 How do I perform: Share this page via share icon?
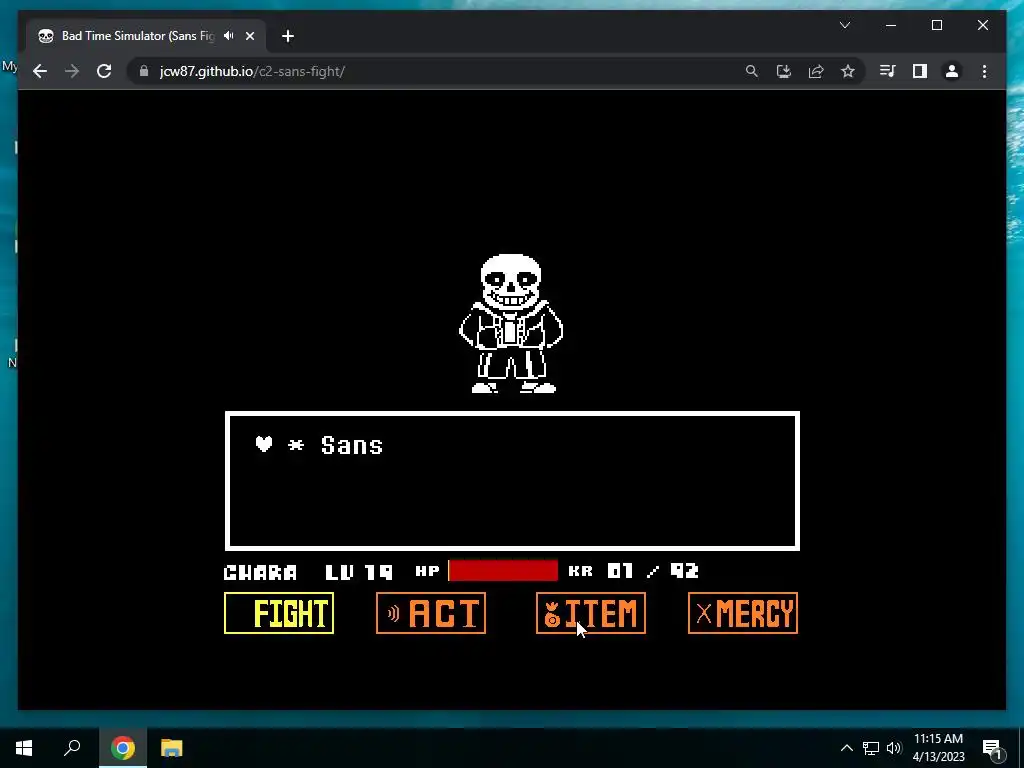click(x=816, y=71)
